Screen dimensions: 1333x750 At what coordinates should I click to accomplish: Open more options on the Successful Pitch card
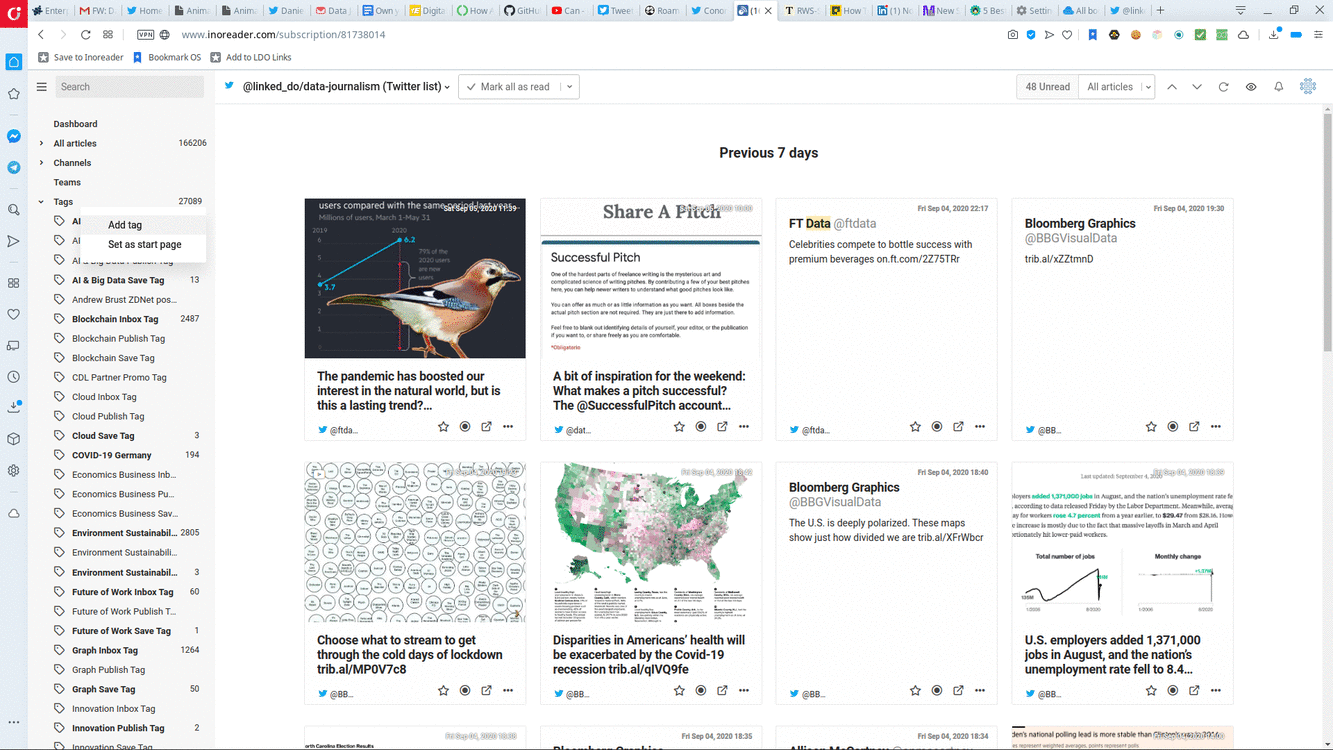coord(744,427)
